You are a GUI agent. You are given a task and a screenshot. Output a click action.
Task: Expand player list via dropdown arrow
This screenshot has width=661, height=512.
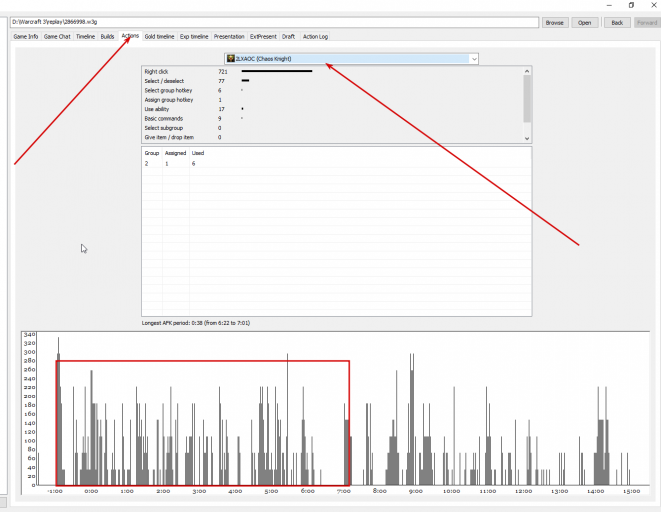click(474, 59)
